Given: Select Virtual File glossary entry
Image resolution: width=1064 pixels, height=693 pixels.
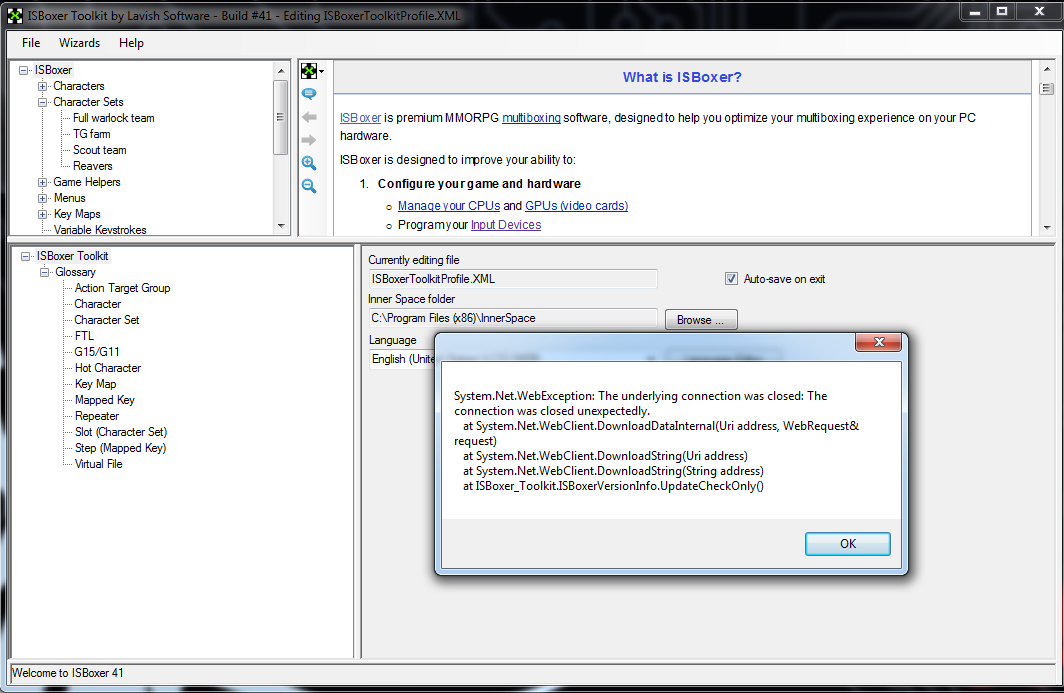Looking at the screenshot, I should pos(98,464).
